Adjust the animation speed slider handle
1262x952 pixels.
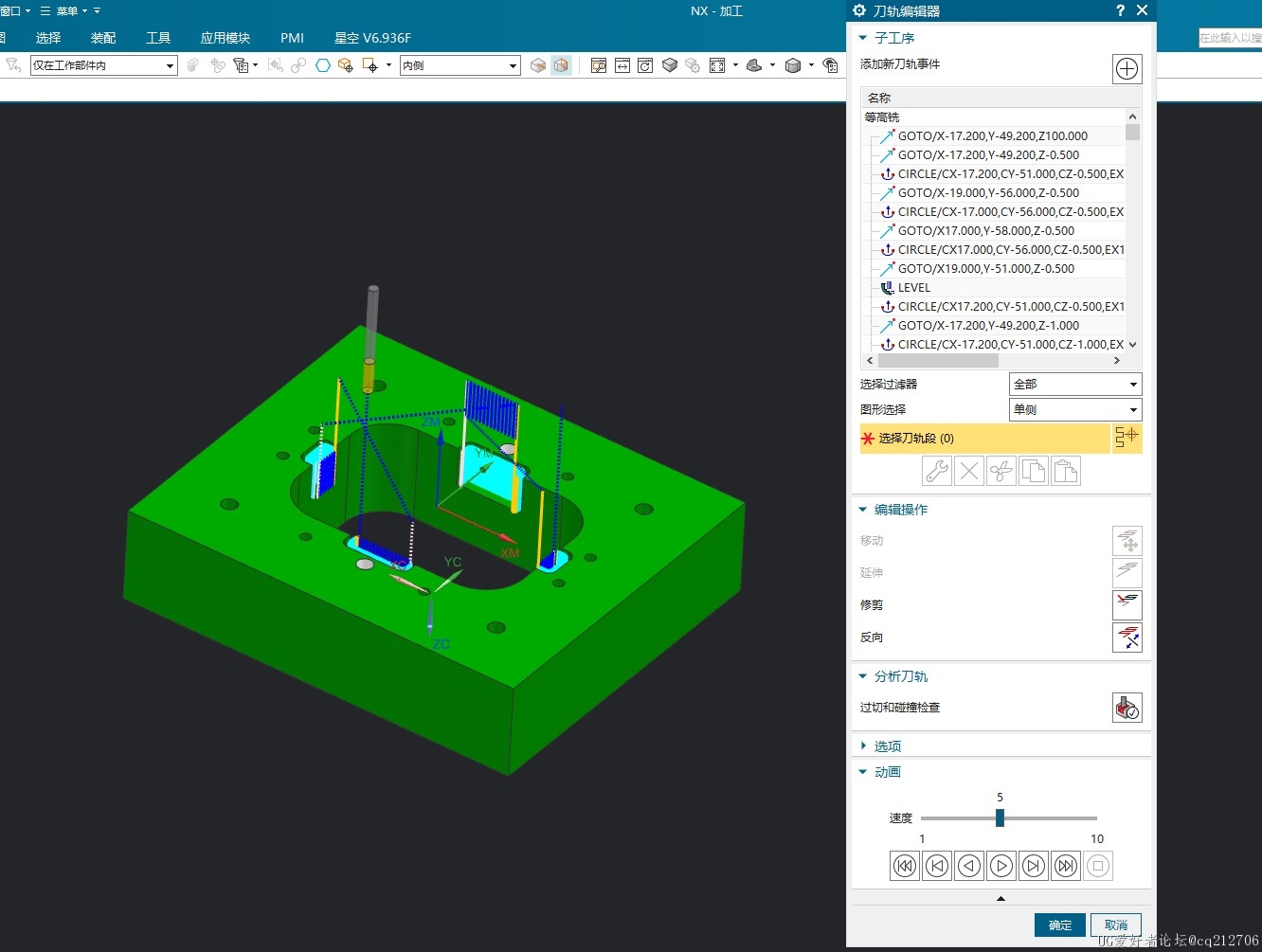click(1000, 817)
